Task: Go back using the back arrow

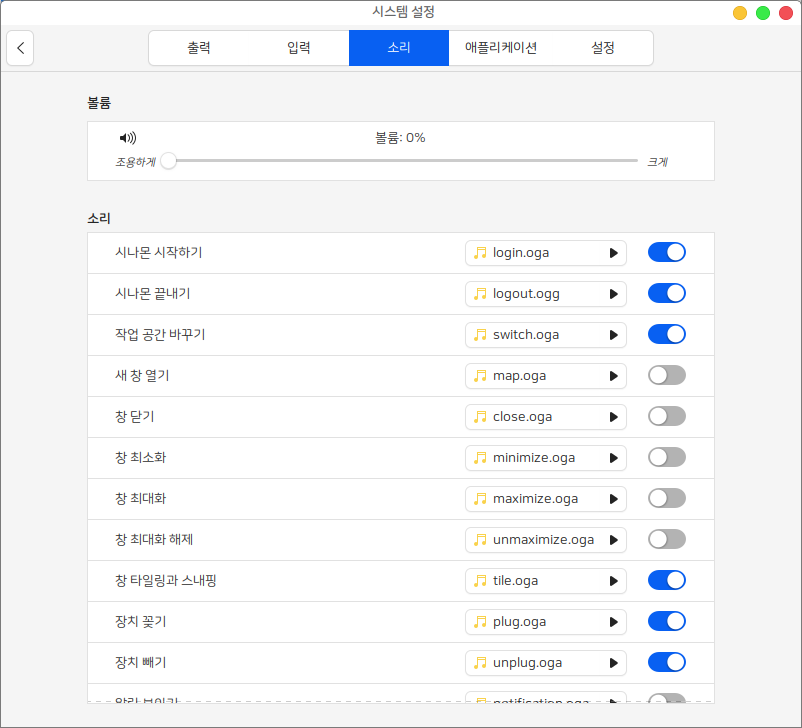Action: point(20,48)
